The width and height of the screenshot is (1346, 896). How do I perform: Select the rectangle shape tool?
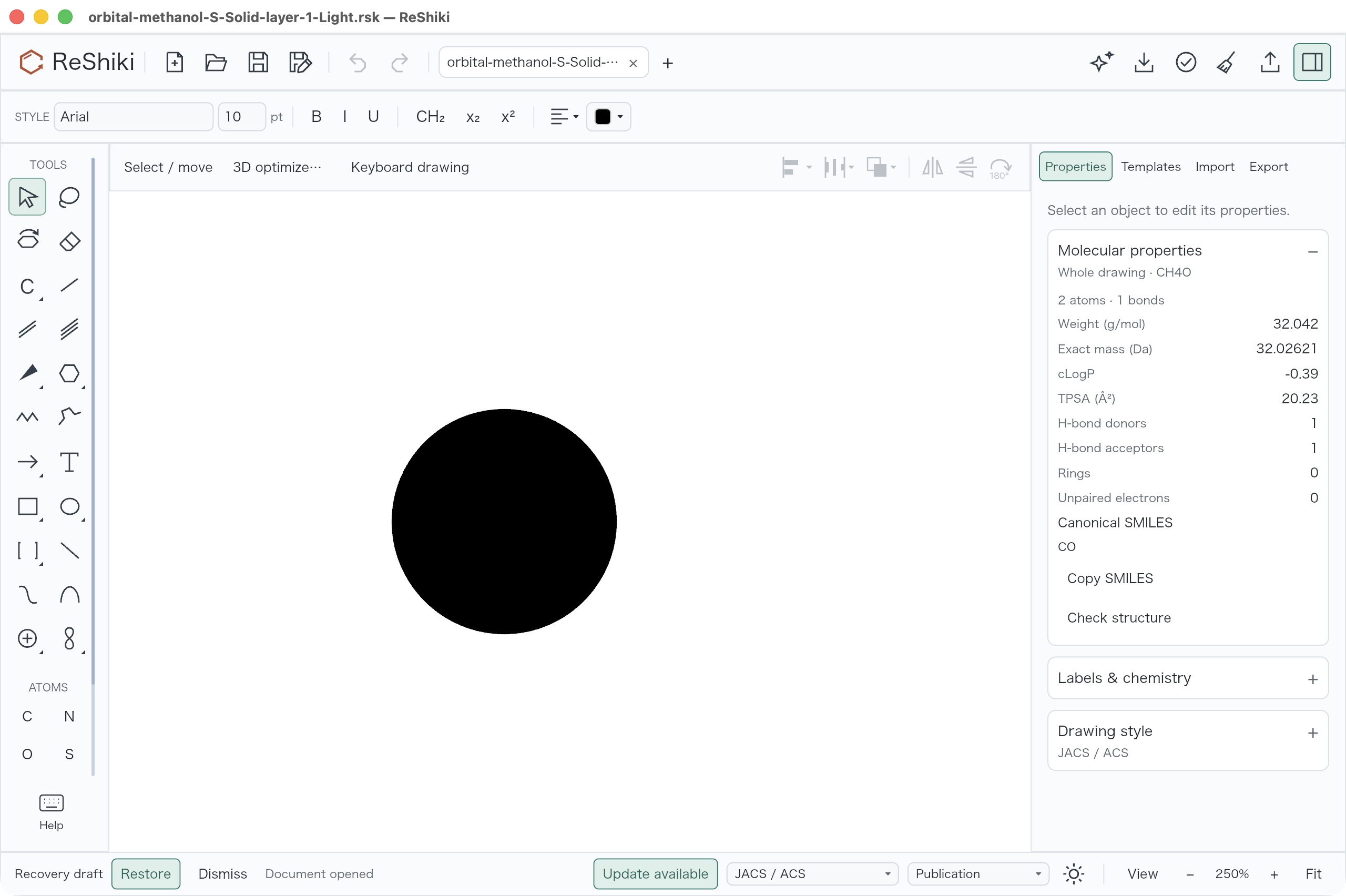[x=27, y=506]
